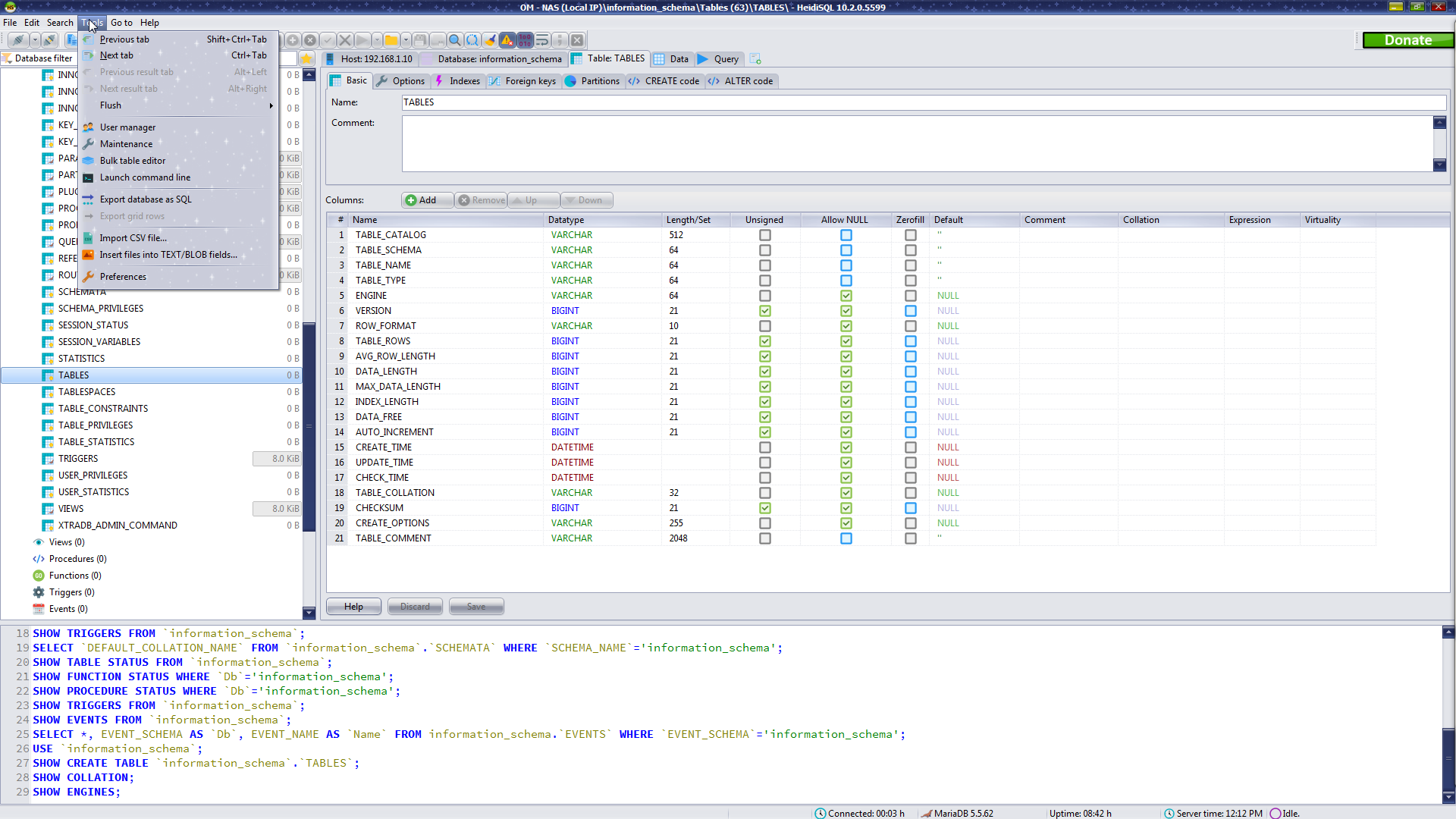Image resolution: width=1456 pixels, height=819 pixels.
Task: Open dropdown arrow next to load file
Action: (x=406, y=40)
